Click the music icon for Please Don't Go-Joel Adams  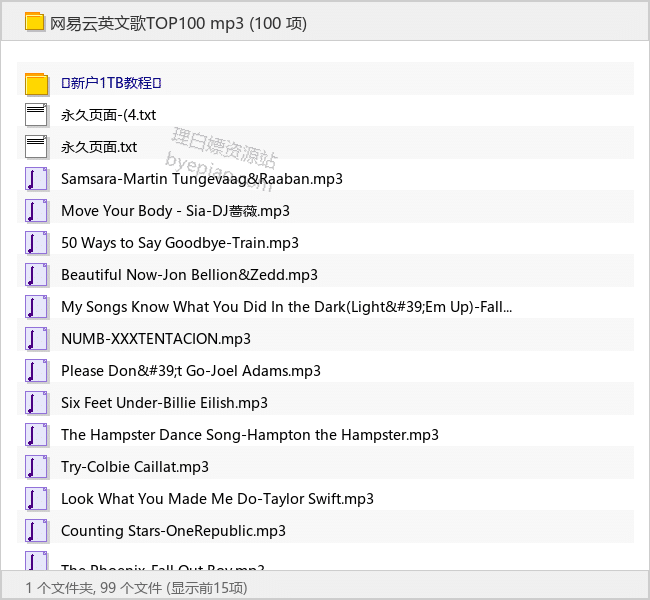pyautogui.click(x=36, y=371)
